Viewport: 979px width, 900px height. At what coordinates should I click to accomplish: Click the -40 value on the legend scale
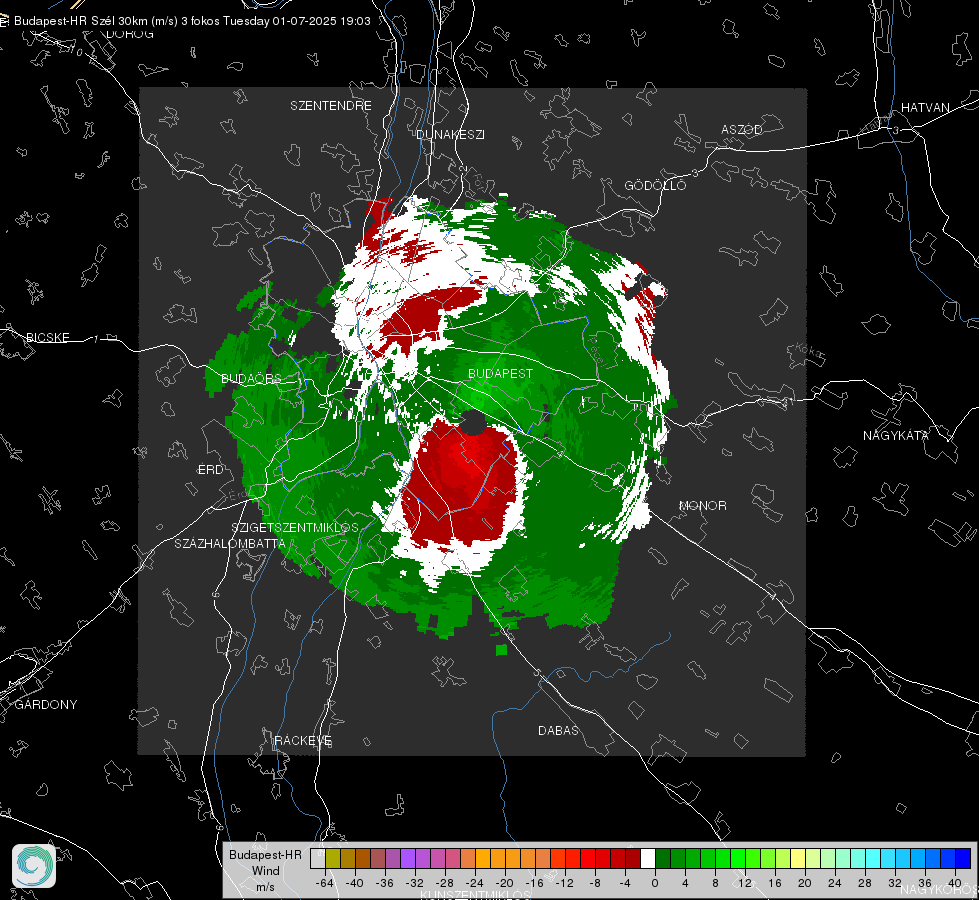pyautogui.click(x=355, y=883)
